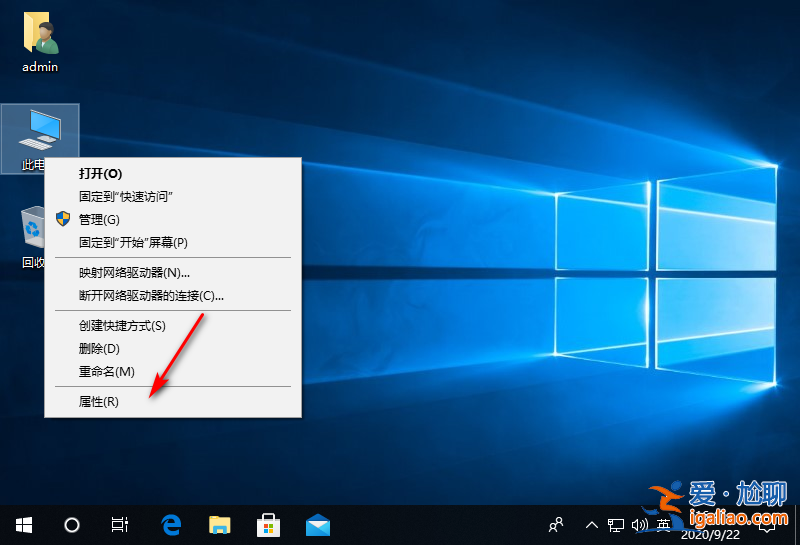The image size is (800, 545).
Task: Click 重命名(M) menu option
Action: (173, 371)
